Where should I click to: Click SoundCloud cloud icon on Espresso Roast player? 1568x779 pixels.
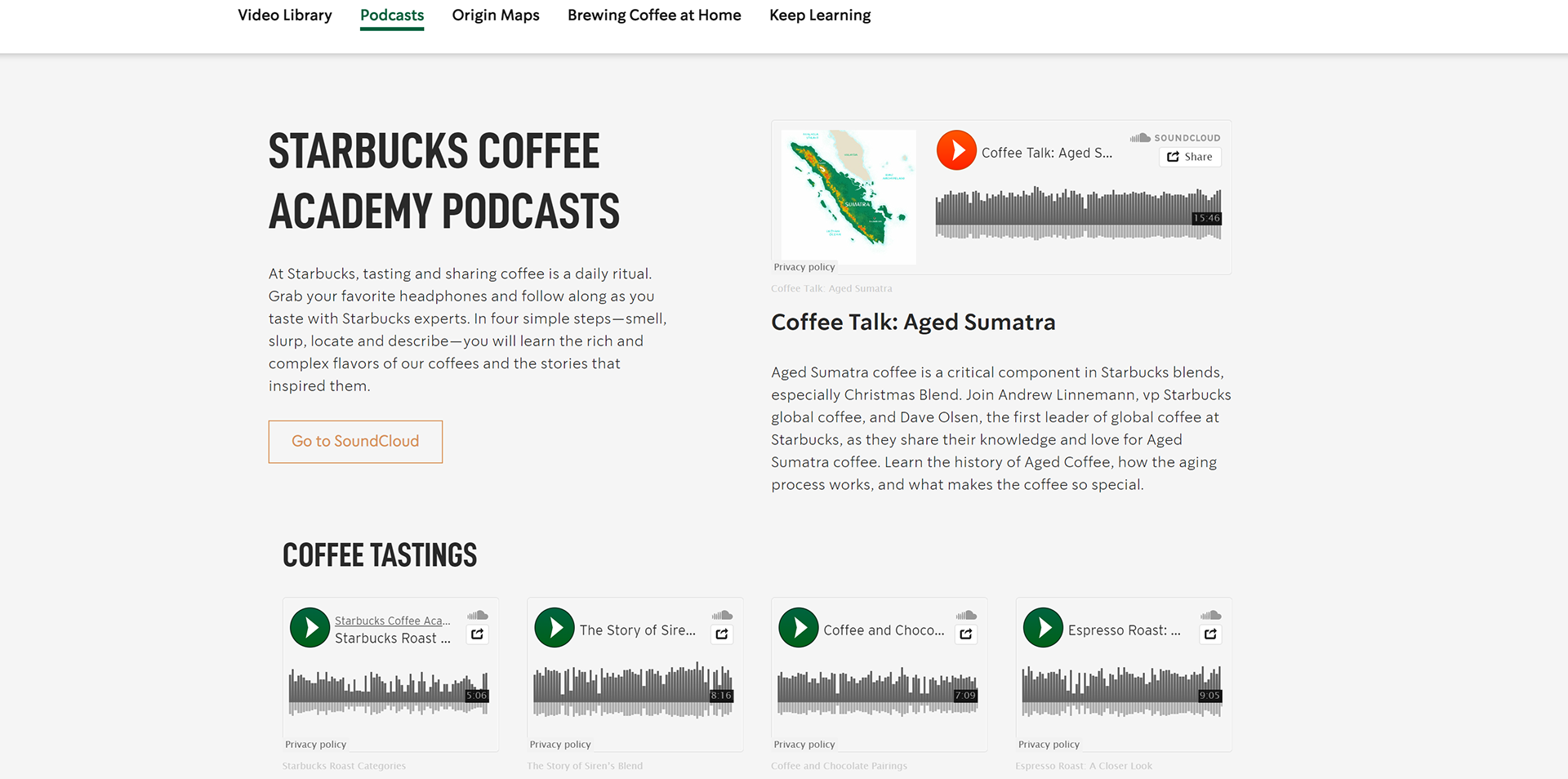tap(1210, 615)
